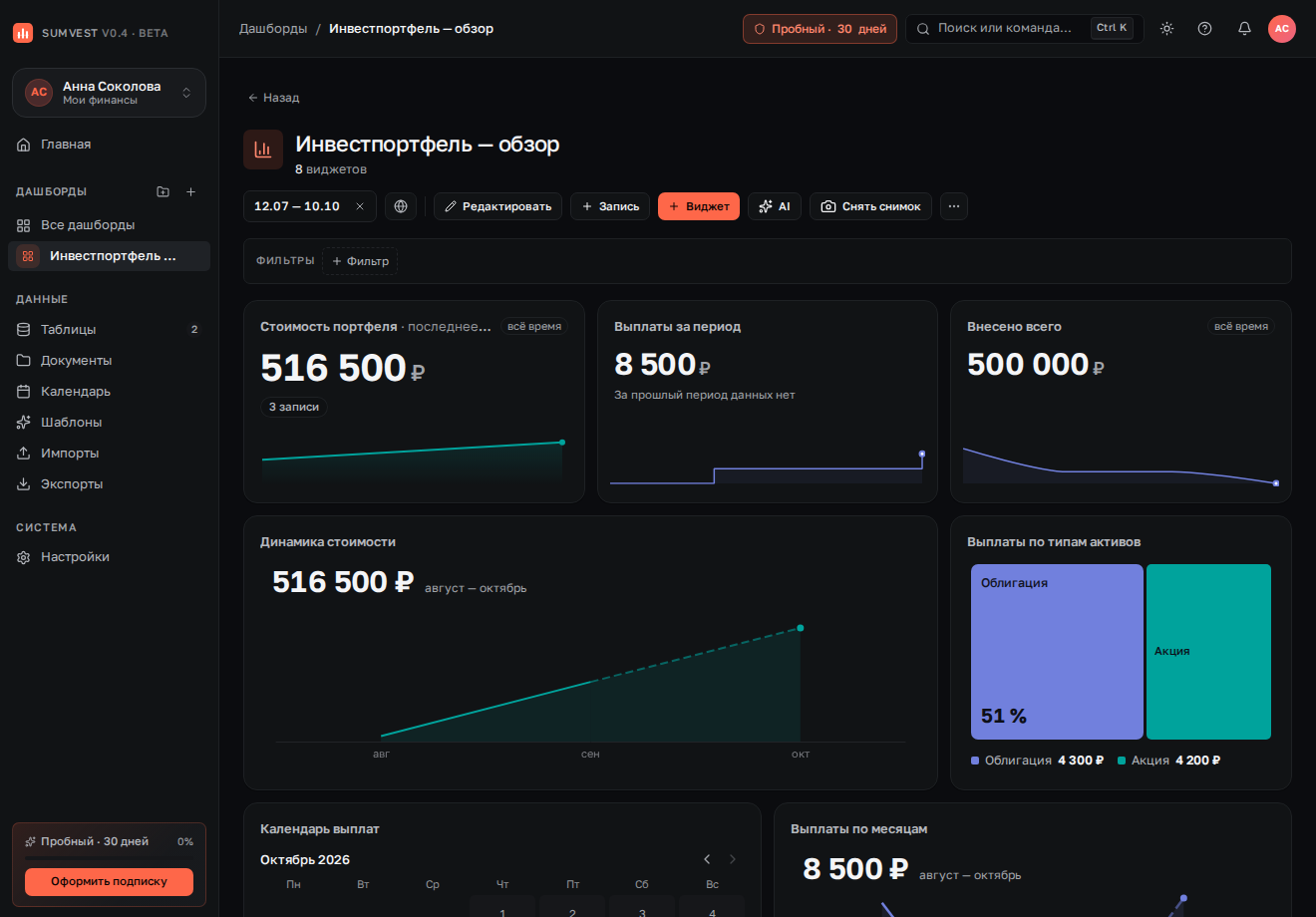
Task: Open the help question mark icon
Action: (1204, 29)
